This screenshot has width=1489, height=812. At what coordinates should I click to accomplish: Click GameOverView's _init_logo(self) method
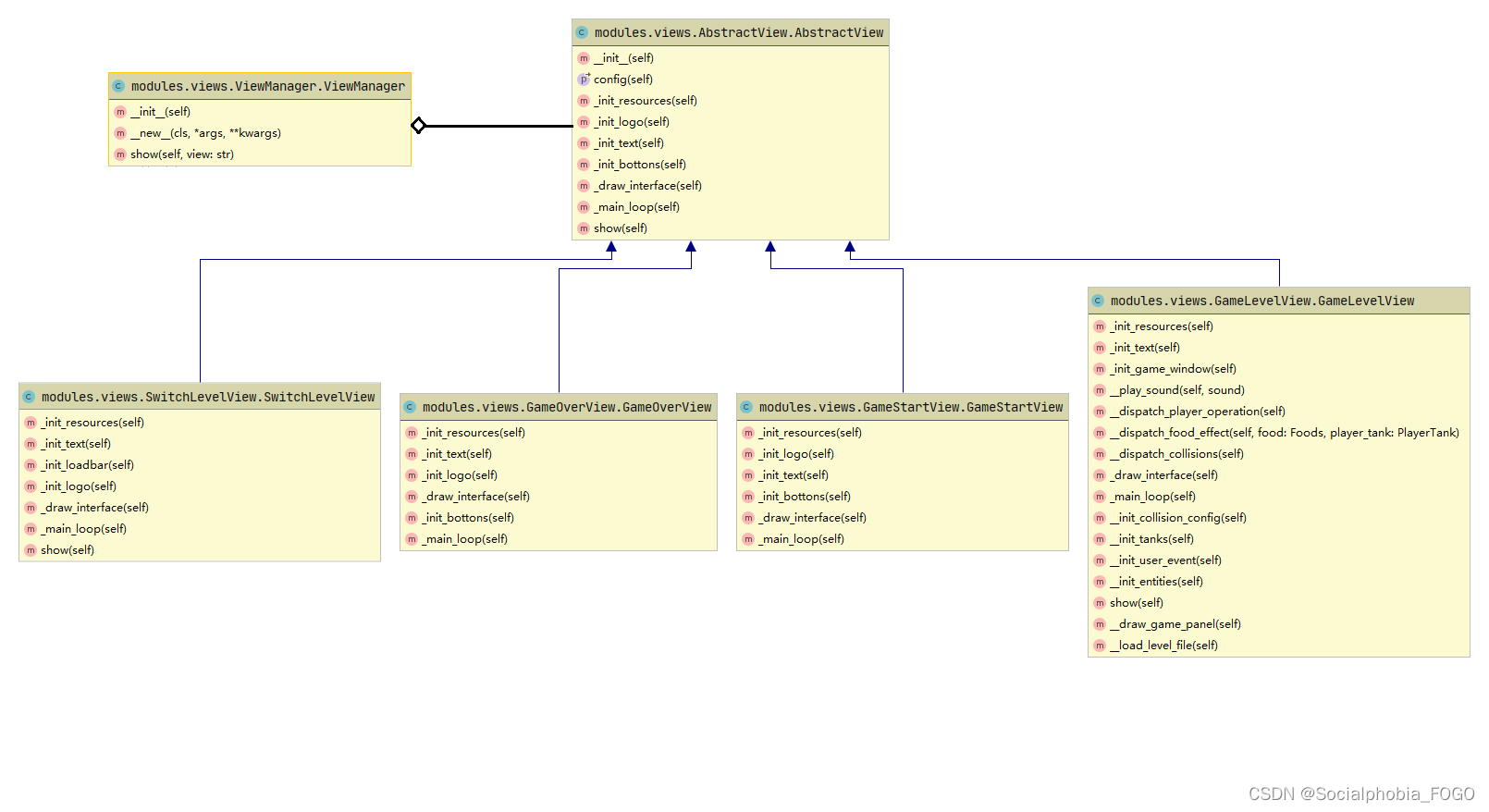coord(460,475)
